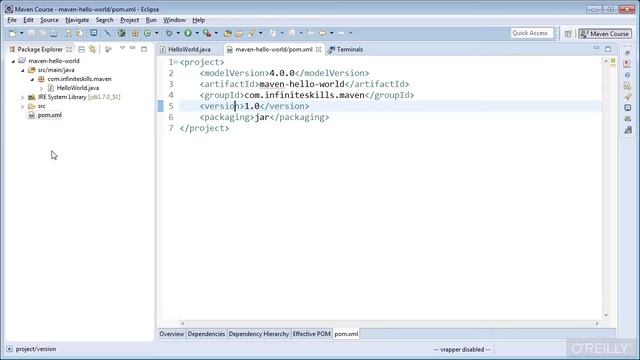
Task: Open a Terminal via the toolbar monitor icon
Action: 93,33
